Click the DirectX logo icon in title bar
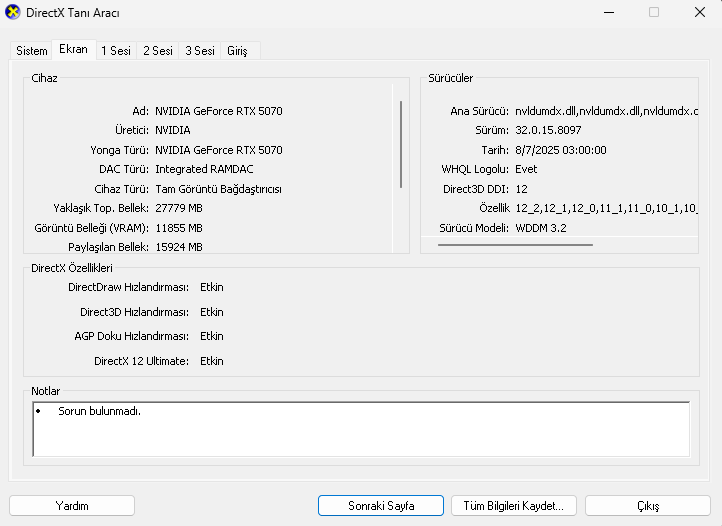 (x=13, y=12)
